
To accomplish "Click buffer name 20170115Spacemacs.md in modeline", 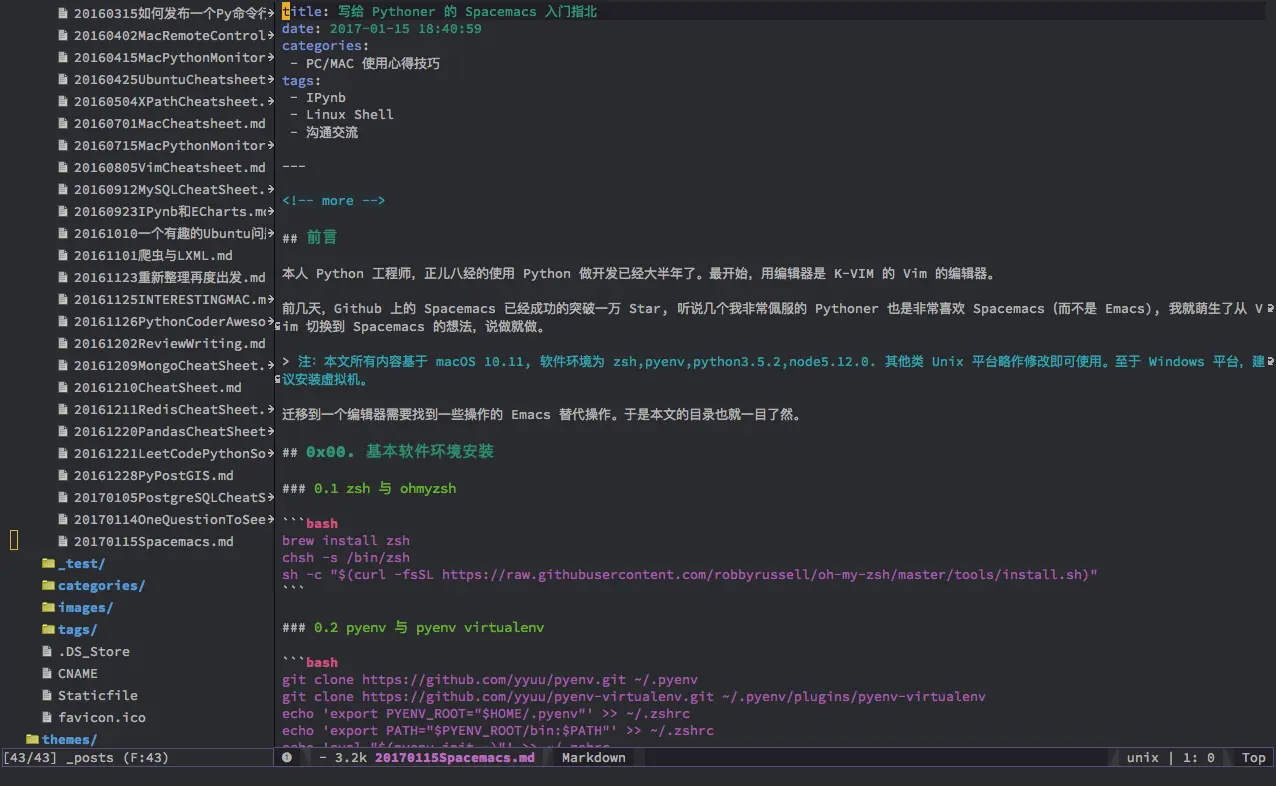I will [455, 758].
